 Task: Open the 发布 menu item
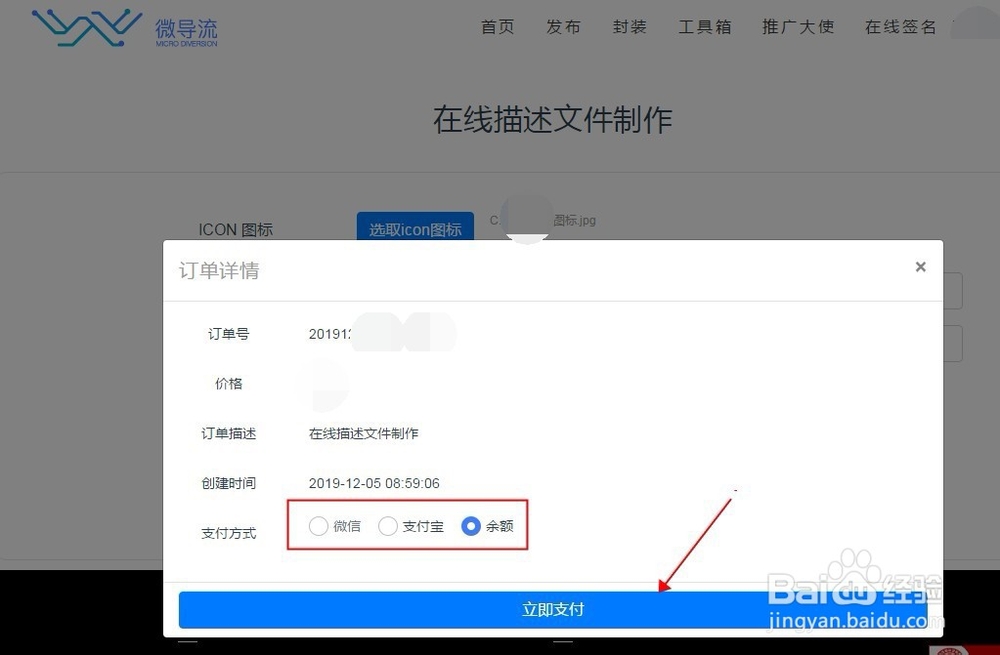coord(563,27)
